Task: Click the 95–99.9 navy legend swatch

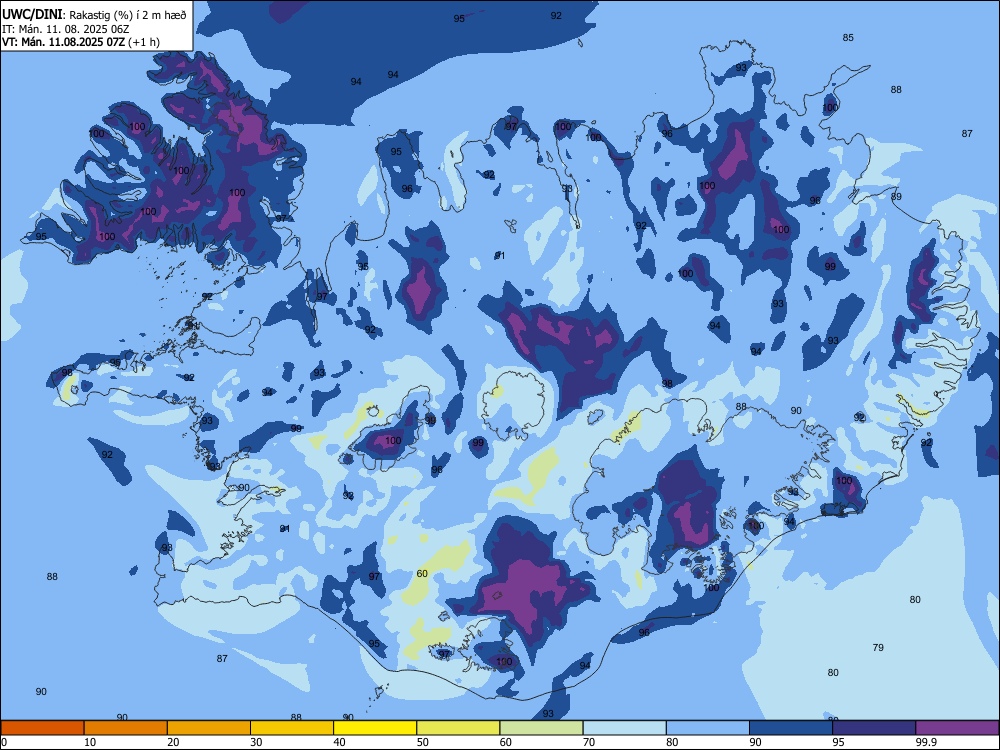Action: tap(874, 728)
